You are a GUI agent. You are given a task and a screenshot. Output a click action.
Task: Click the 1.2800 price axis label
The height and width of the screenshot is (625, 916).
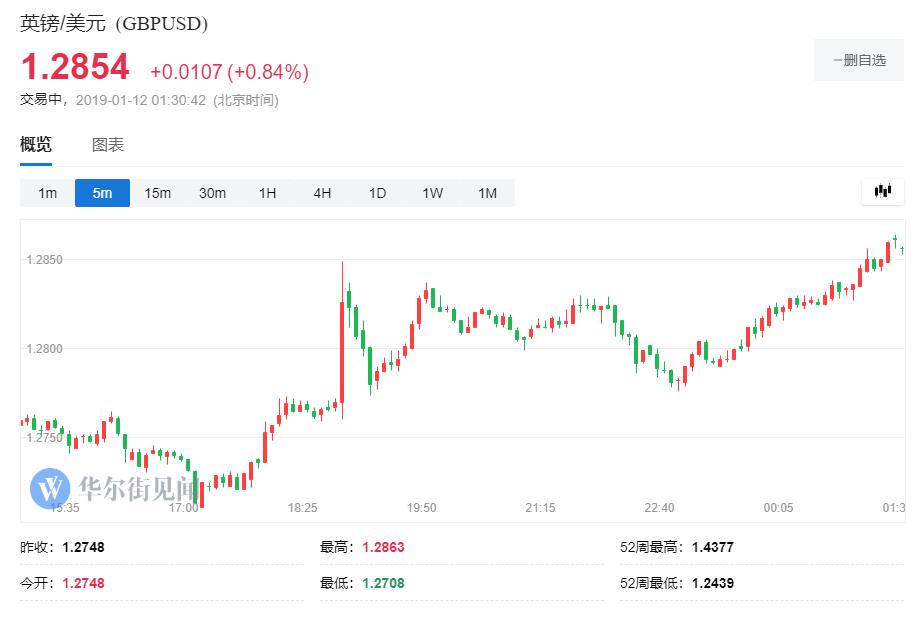click(x=45, y=349)
